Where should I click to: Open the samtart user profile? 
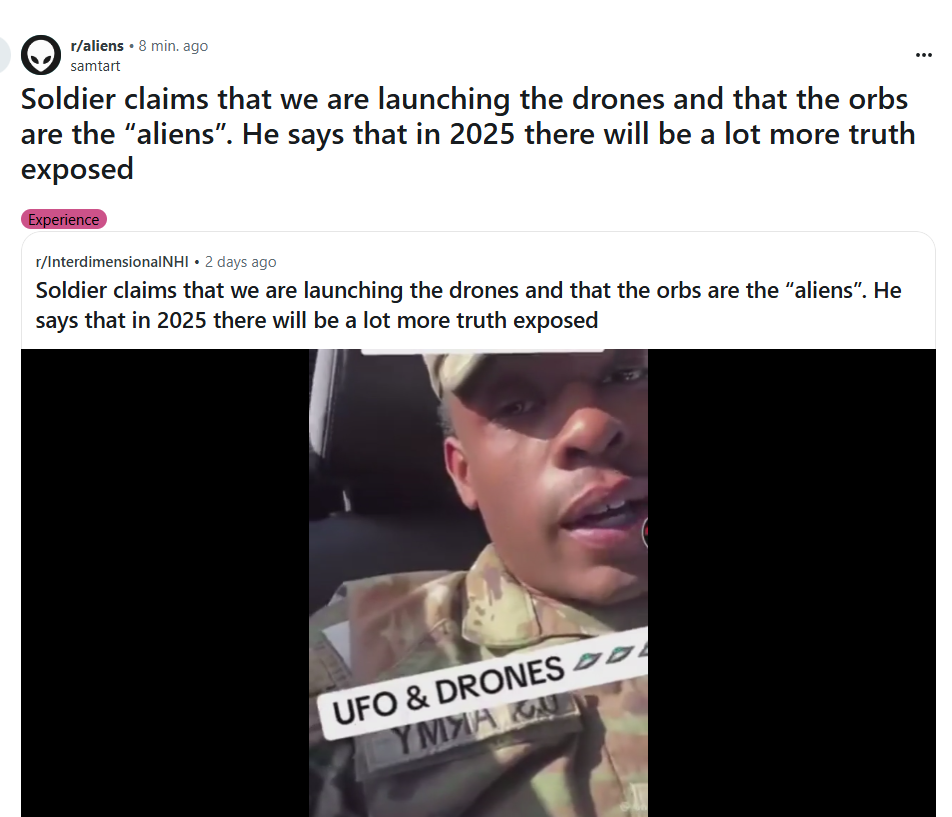[x=95, y=66]
